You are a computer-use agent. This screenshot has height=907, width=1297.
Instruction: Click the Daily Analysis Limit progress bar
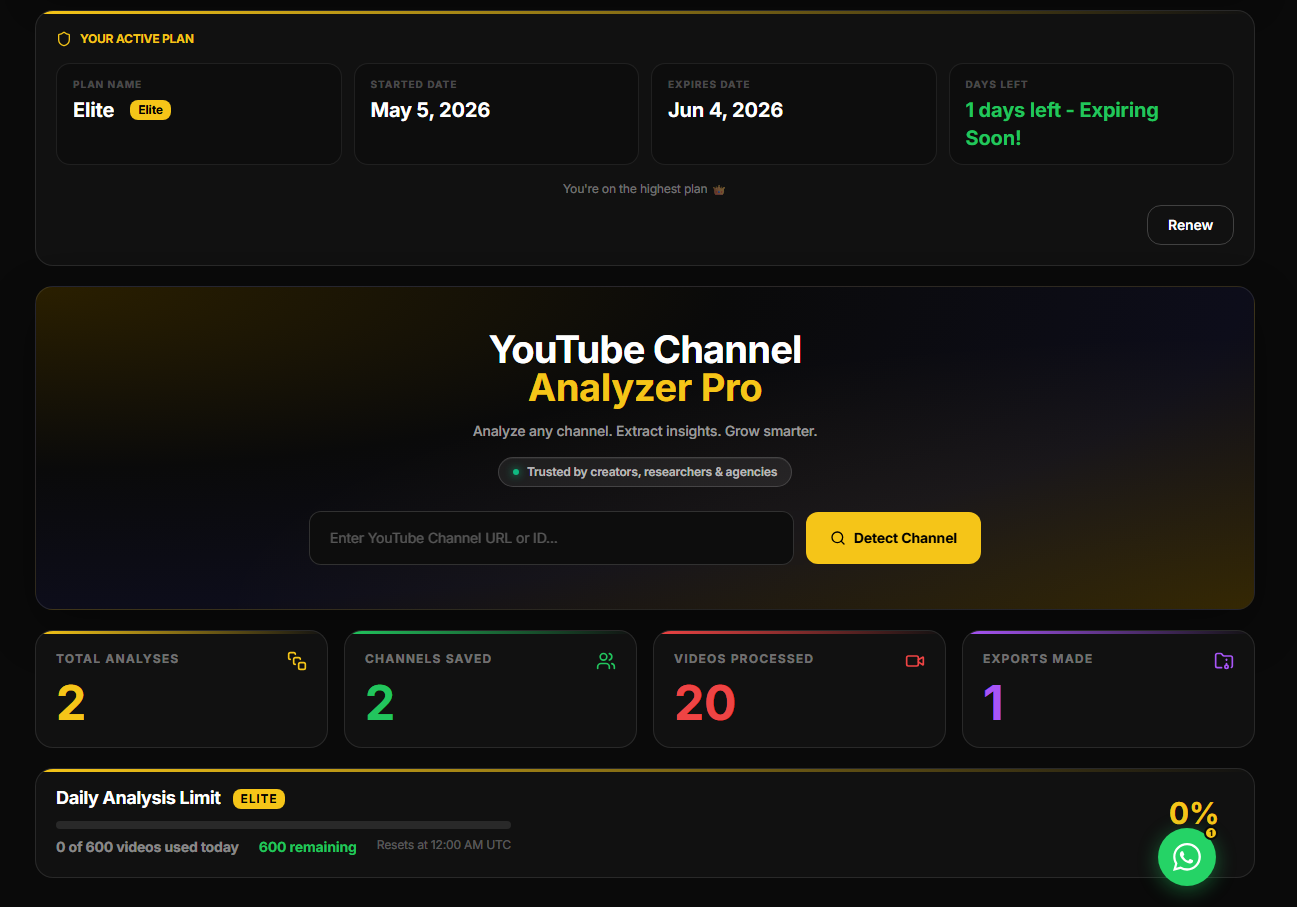283,825
